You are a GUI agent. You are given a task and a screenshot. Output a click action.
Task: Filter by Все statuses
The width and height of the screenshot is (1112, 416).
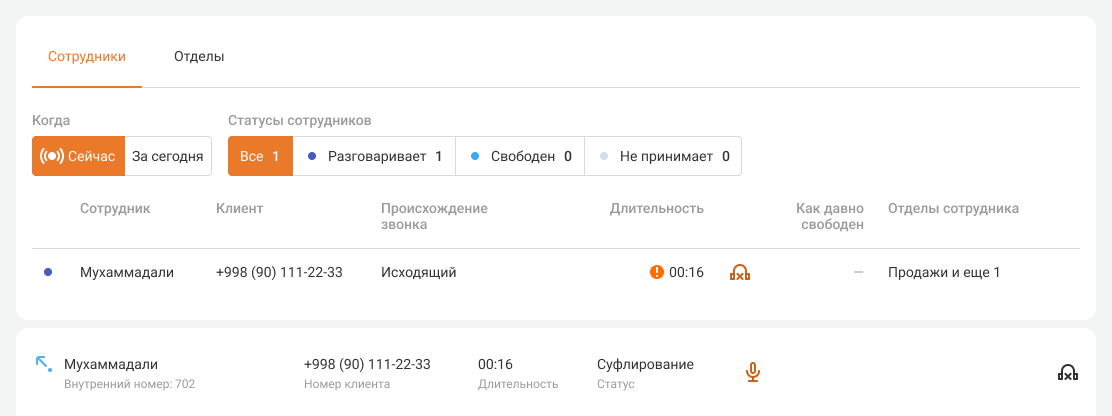point(260,156)
